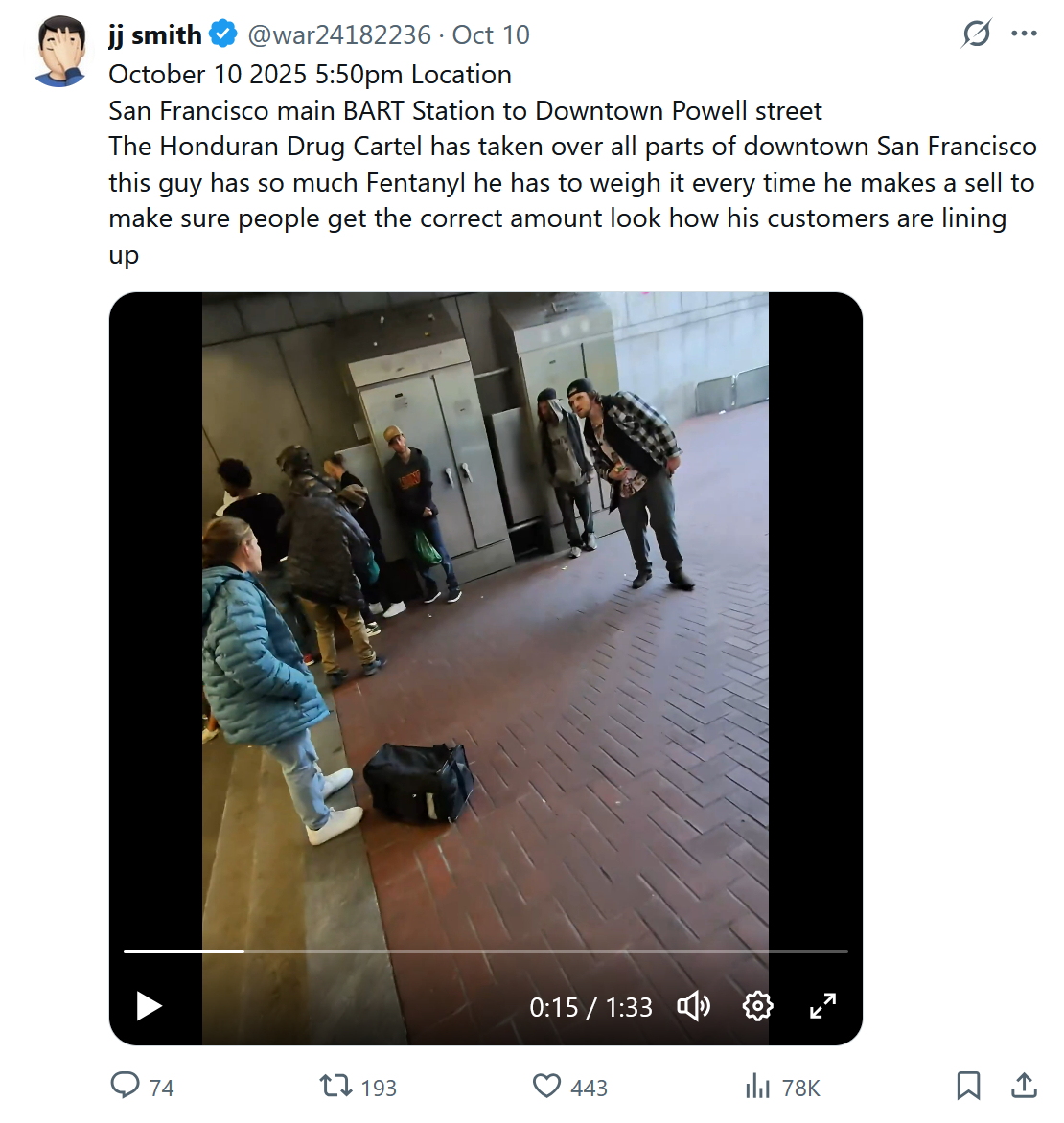The image size is (1064, 1123).
Task: Open the Oct 10 post timestamp
Action: [x=491, y=35]
